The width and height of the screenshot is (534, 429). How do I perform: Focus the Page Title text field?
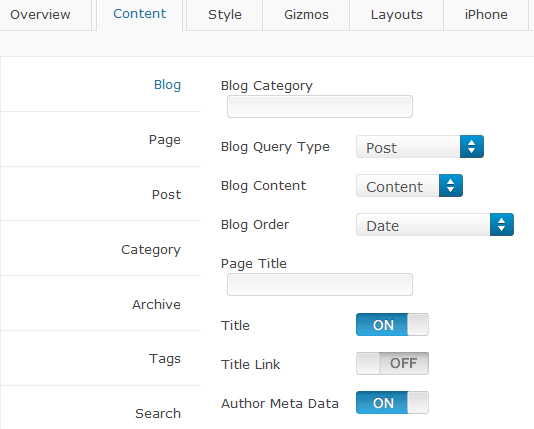pos(320,285)
